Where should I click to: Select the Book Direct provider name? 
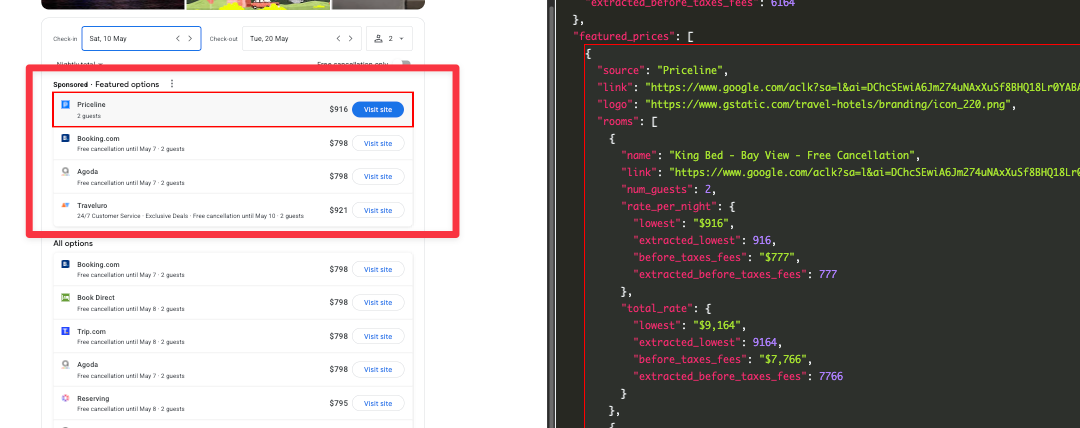click(96, 298)
